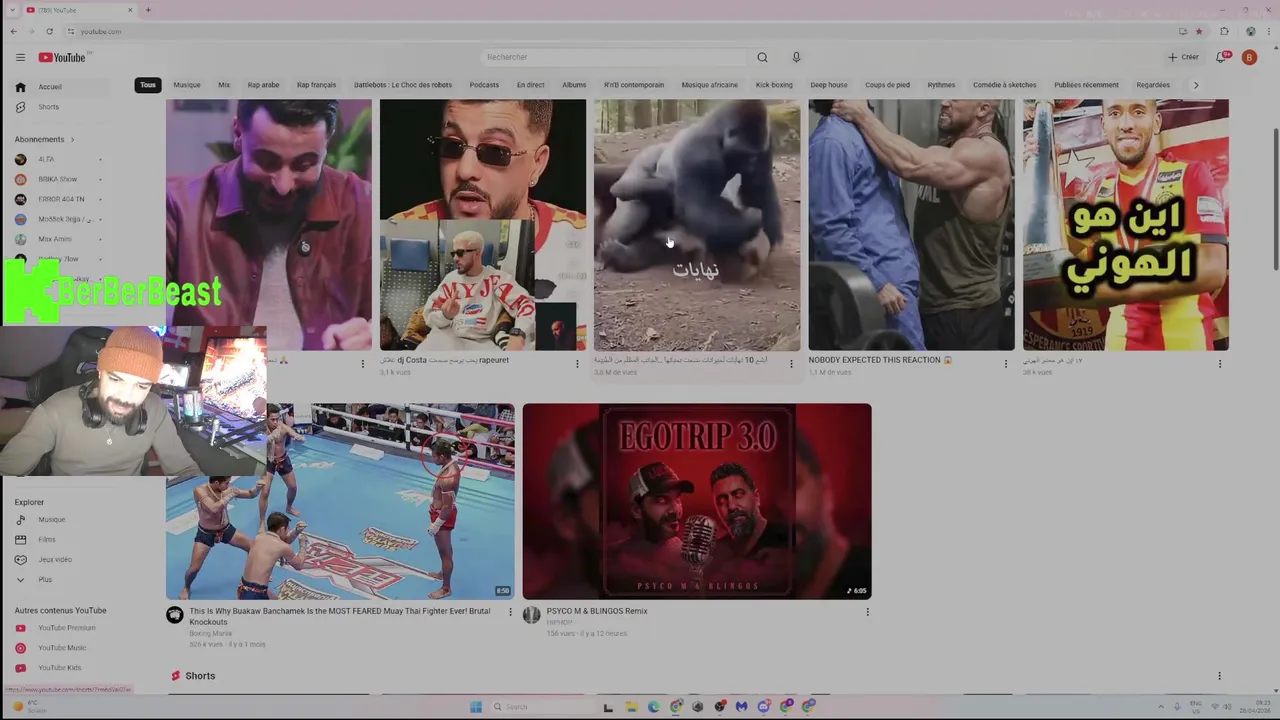This screenshot has height=720, width=1280.
Task: Open the Buakaw Banchamek Muay Thai thumbnail
Action: tap(340, 501)
